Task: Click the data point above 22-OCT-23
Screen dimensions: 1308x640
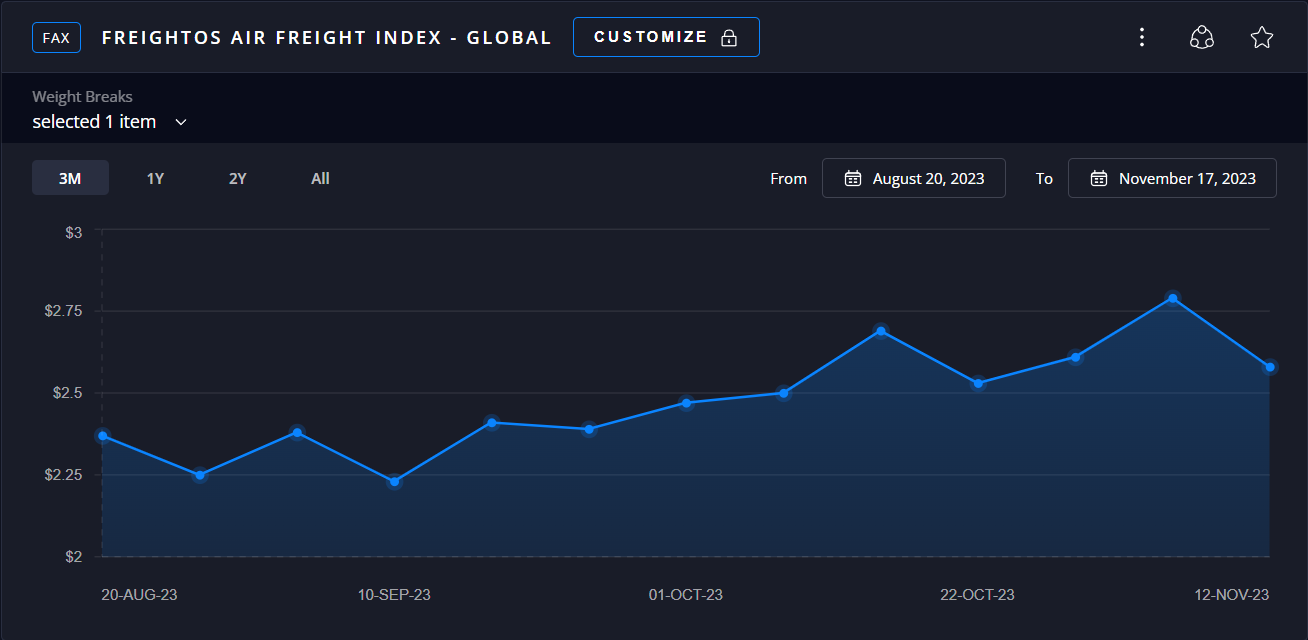Action: [x=978, y=383]
